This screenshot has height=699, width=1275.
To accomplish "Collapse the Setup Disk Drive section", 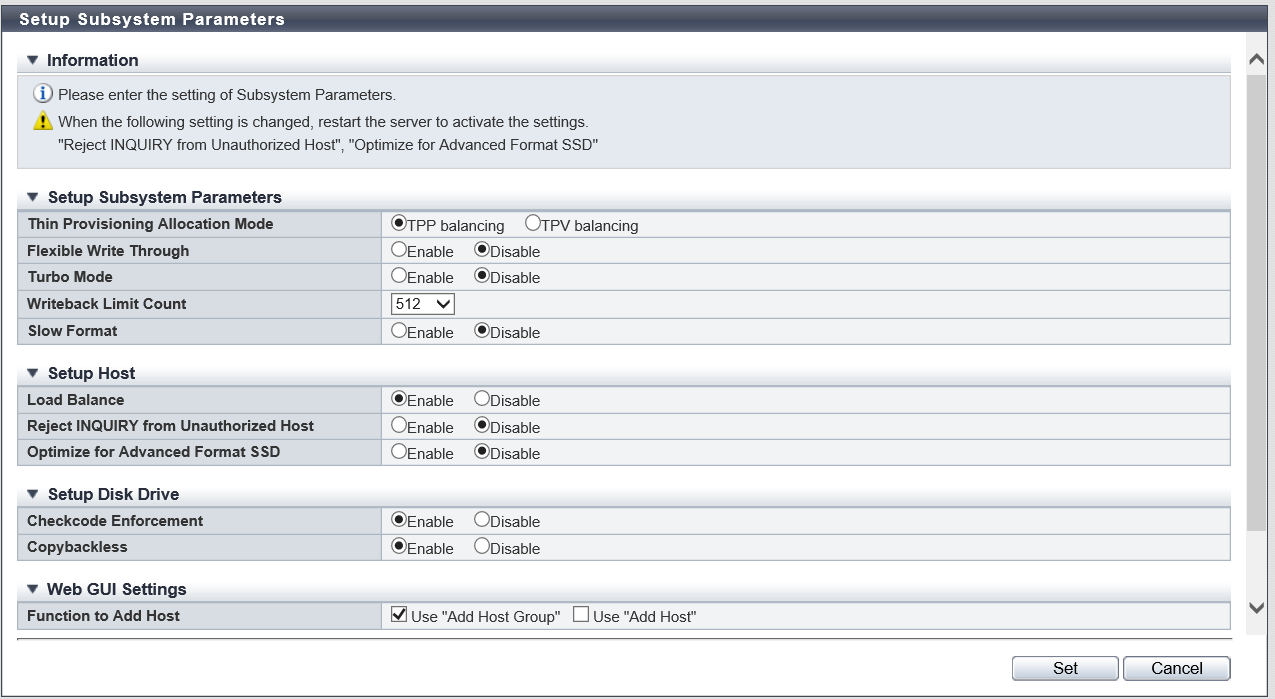I will pyautogui.click(x=32, y=494).
